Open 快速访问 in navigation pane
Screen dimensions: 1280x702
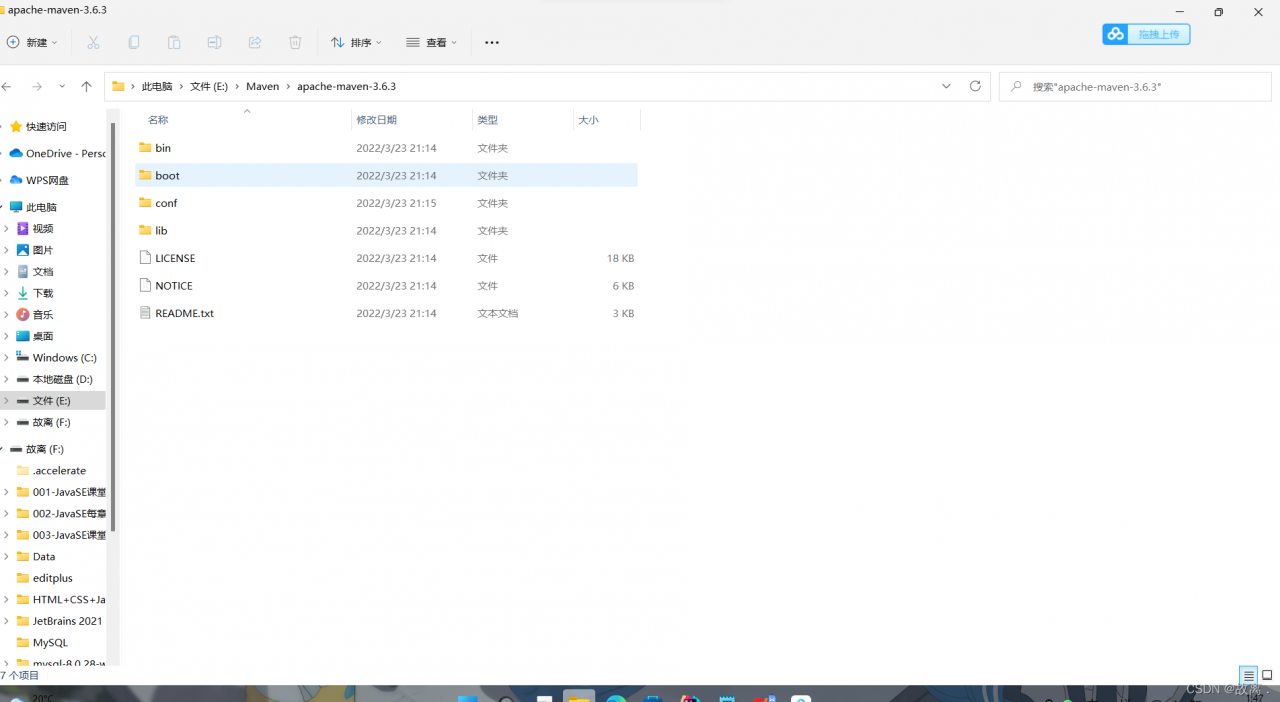click(46, 127)
